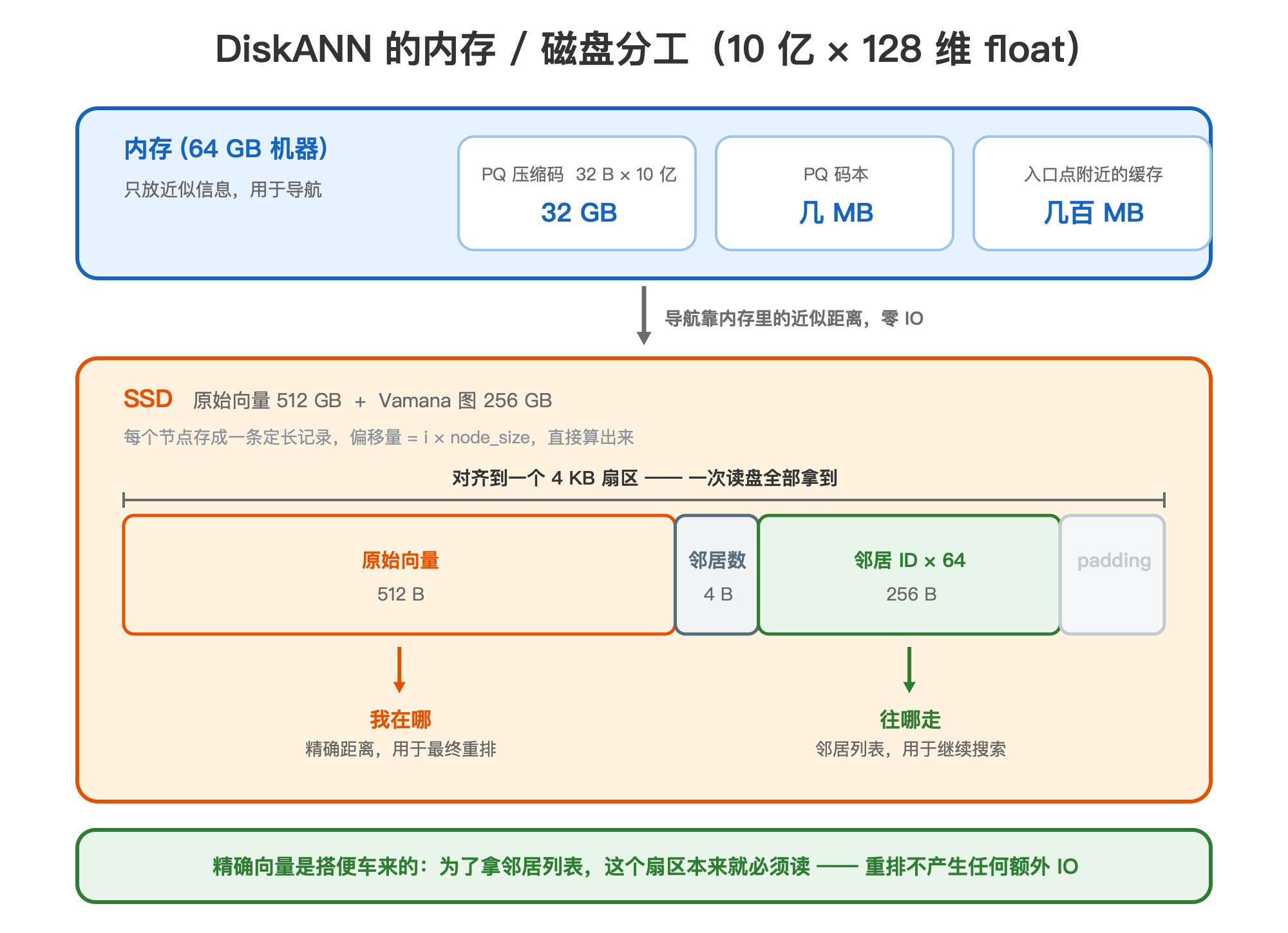Click the '256 B' size label
Image resolution: width=1288 pixels, height=933 pixels.
[x=911, y=594]
